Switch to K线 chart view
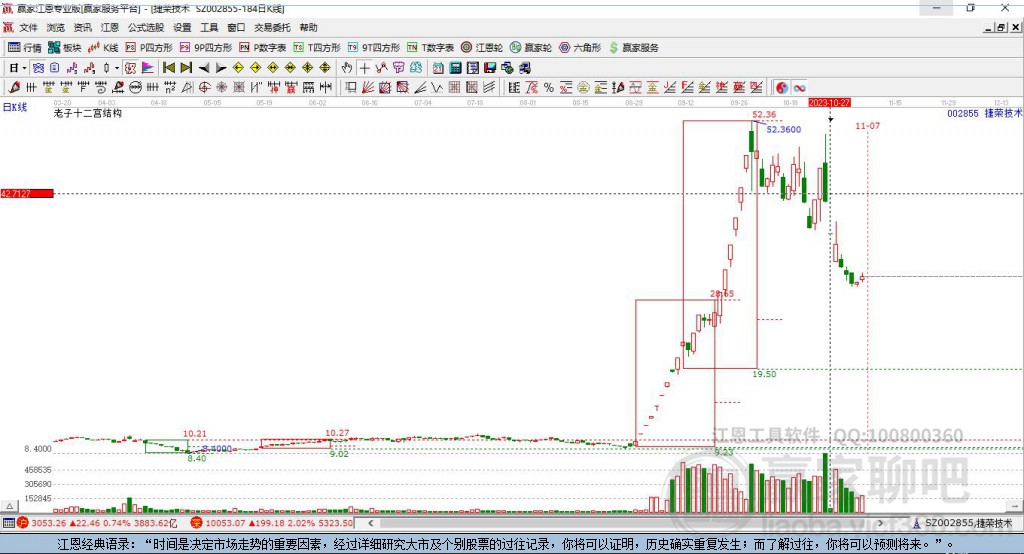Image resolution: width=1024 pixels, height=554 pixels. (103, 48)
